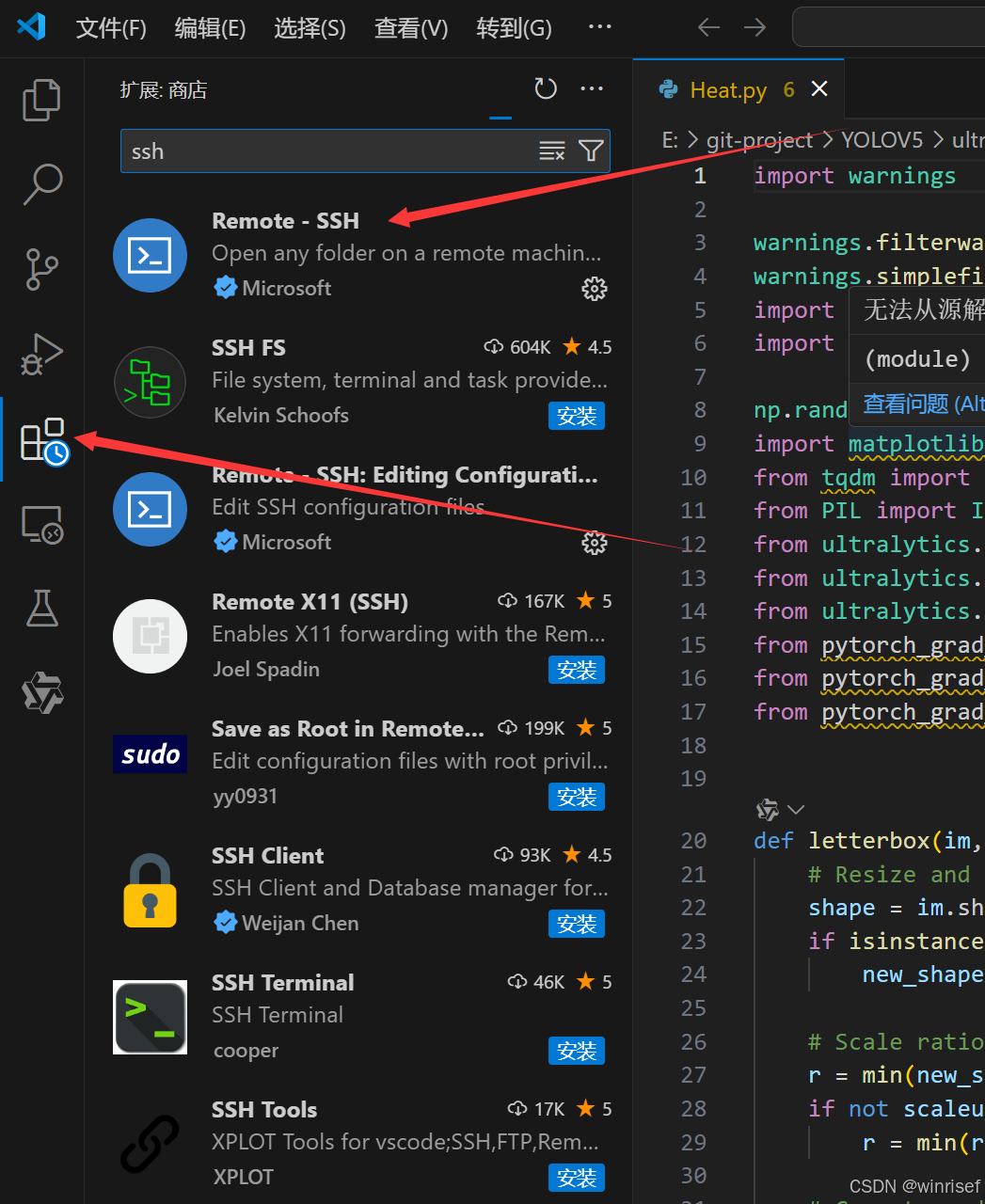
Task: Go back in editor navigation history
Action: [x=708, y=27]
